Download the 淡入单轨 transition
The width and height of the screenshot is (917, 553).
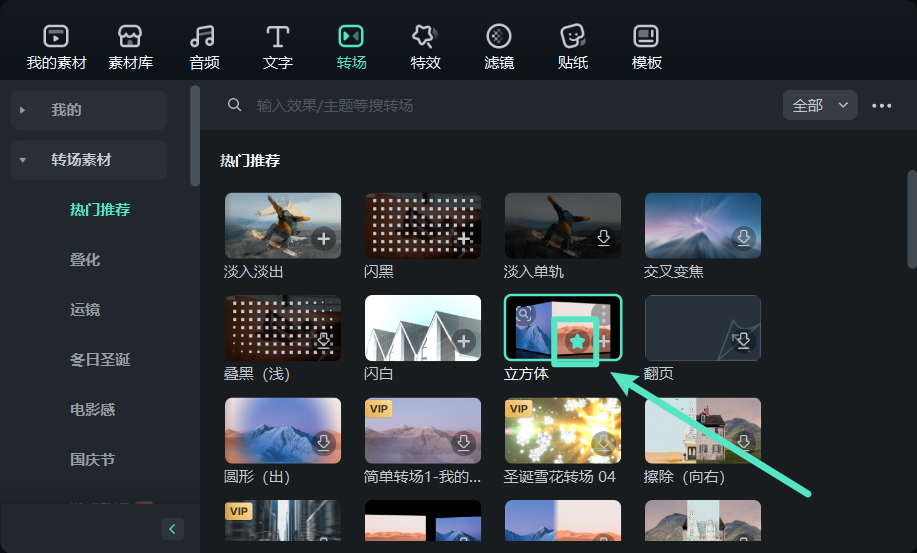coord(604,238)
